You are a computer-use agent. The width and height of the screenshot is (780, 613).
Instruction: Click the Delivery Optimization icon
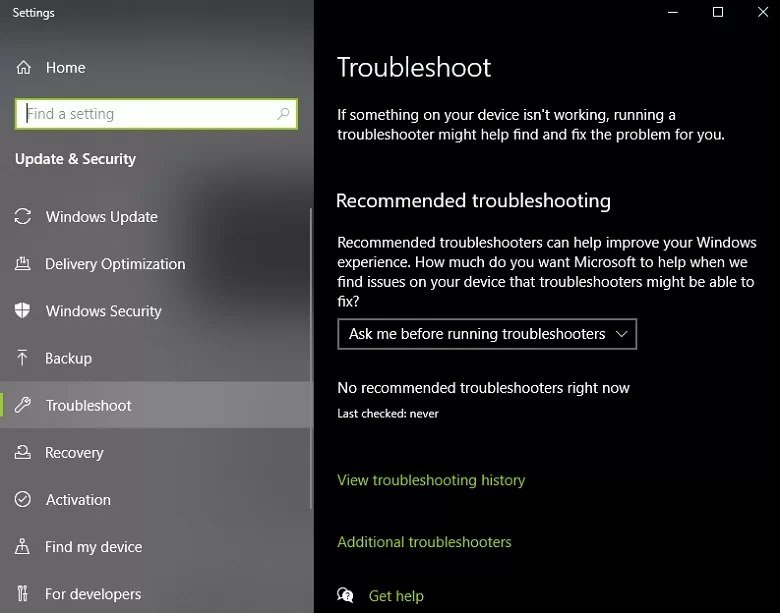[22, 263]
